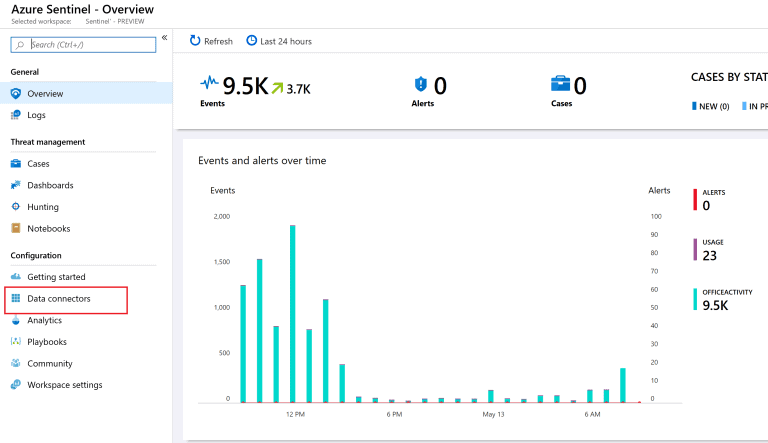
Task: Click the Logs icon in sidebar
Action: pos(16,115)
